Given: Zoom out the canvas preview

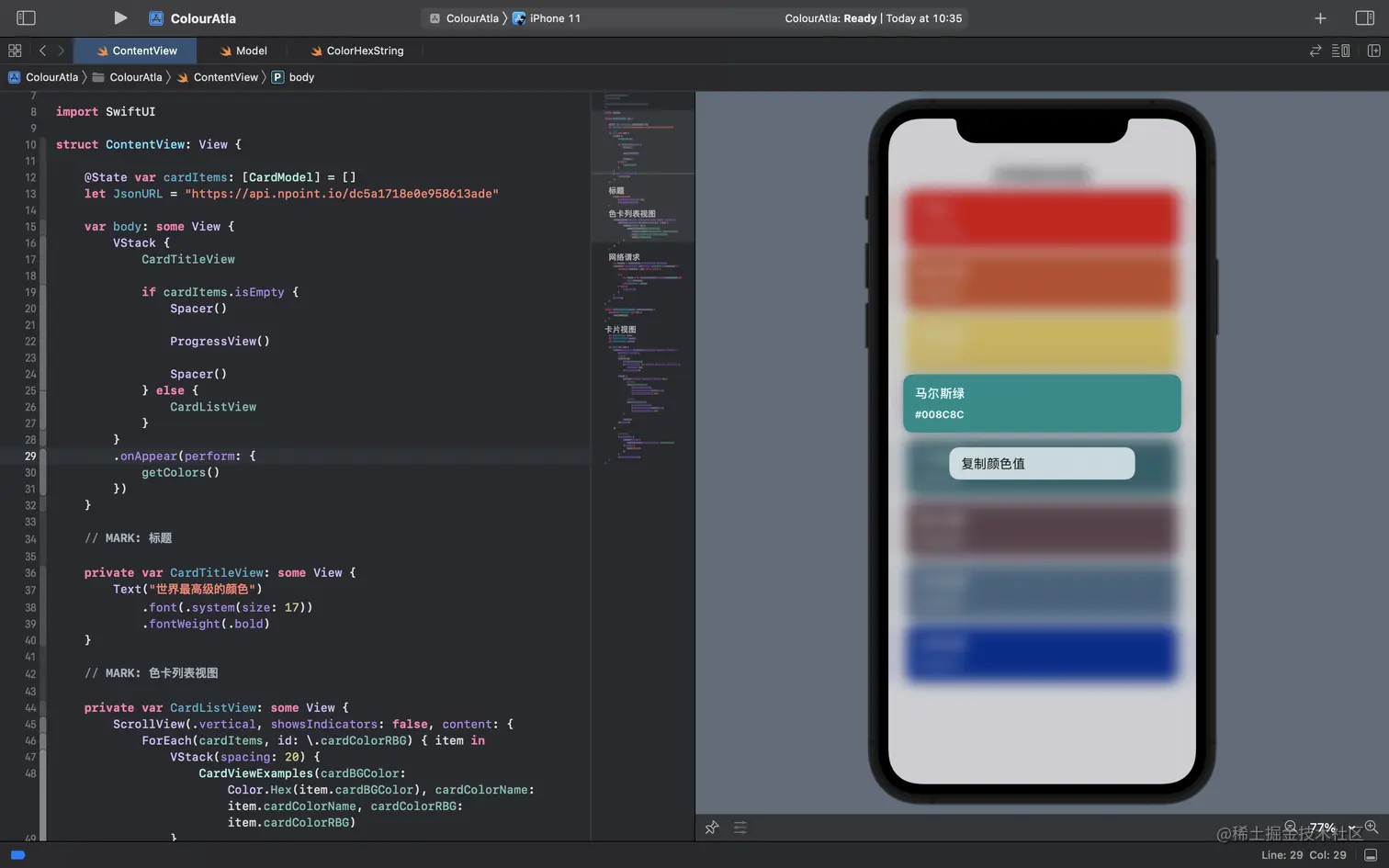Looking at the screenshot, I should [1291, 828].
